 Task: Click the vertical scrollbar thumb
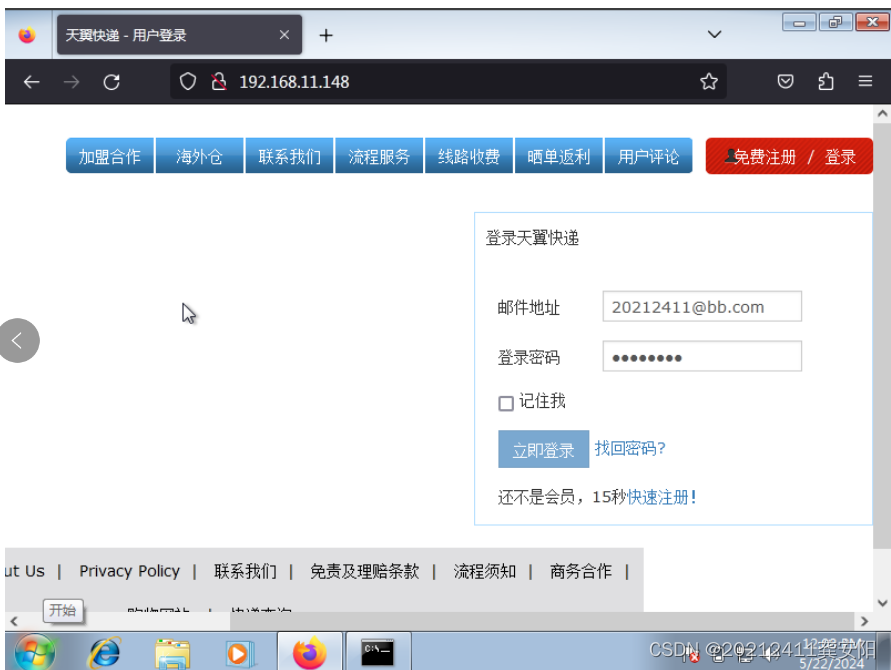pos(882,335)
